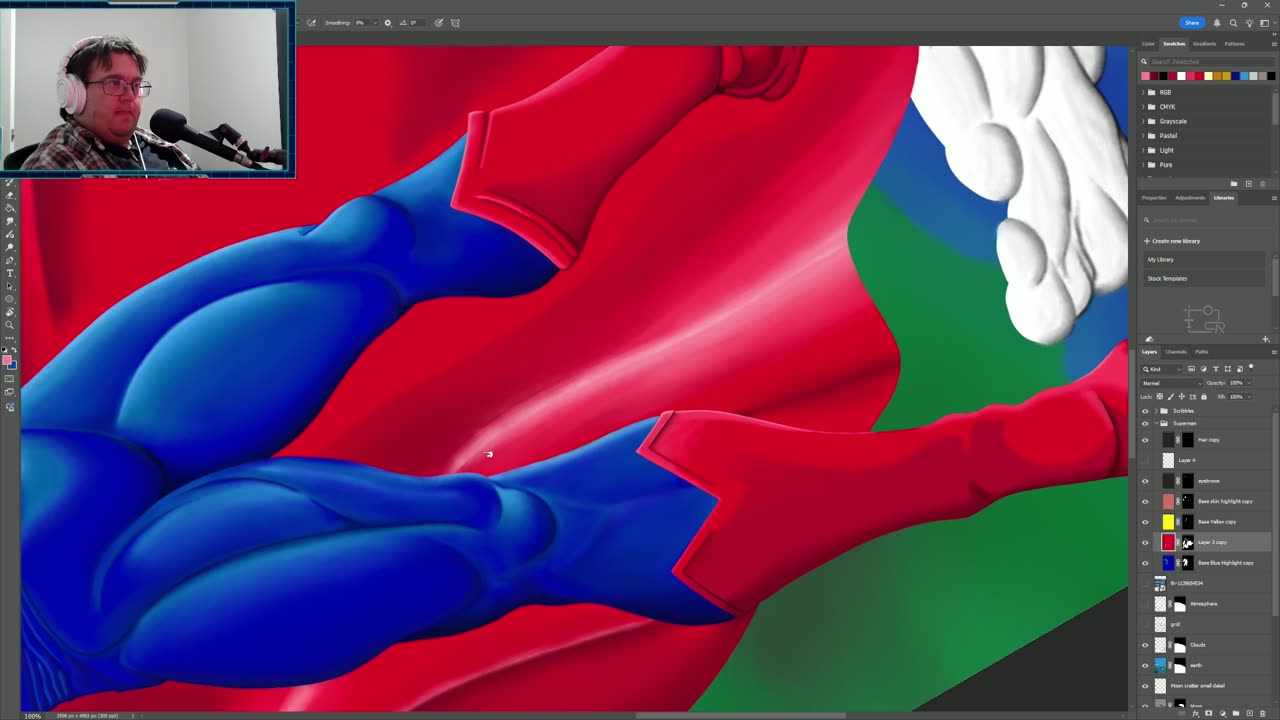Viewport: 1280px width, 720px height.
Task: Hide the Superman layer group
Action: point(1145,424)
